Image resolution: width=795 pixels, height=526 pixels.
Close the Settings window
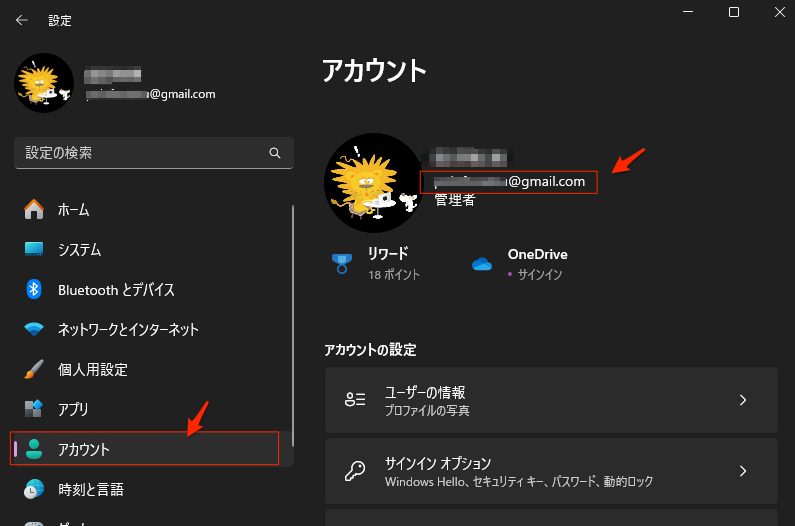click(x=780, y=12)
